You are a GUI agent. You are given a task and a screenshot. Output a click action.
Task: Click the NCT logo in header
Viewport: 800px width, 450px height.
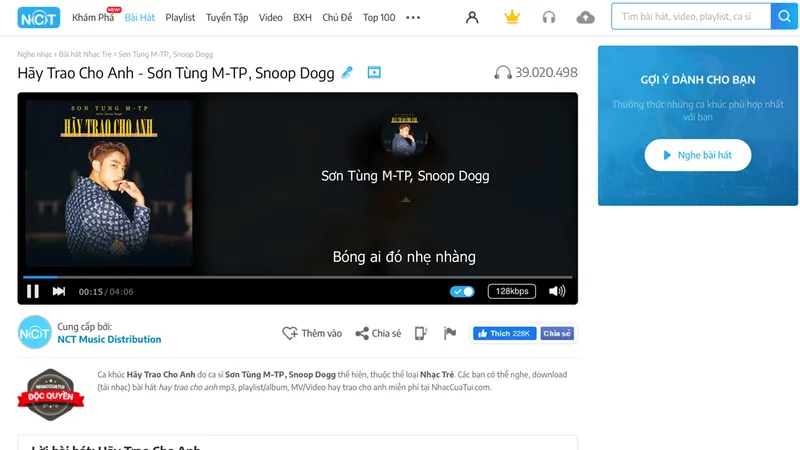pyautogui.click(x=39, y=18)
